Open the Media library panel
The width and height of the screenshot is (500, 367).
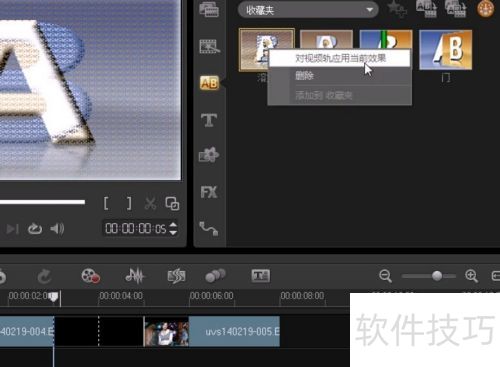(x=209, y=9)
